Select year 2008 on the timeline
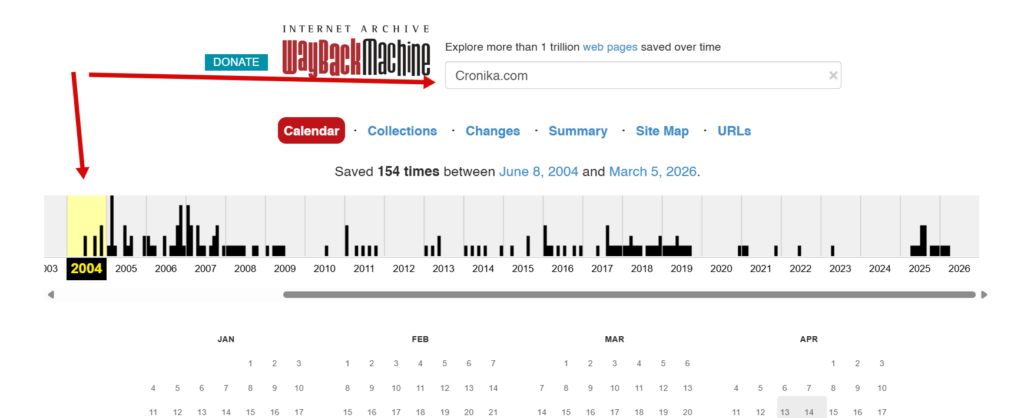The height and width of the screenshot is (418, 1024). coord(245,268)
